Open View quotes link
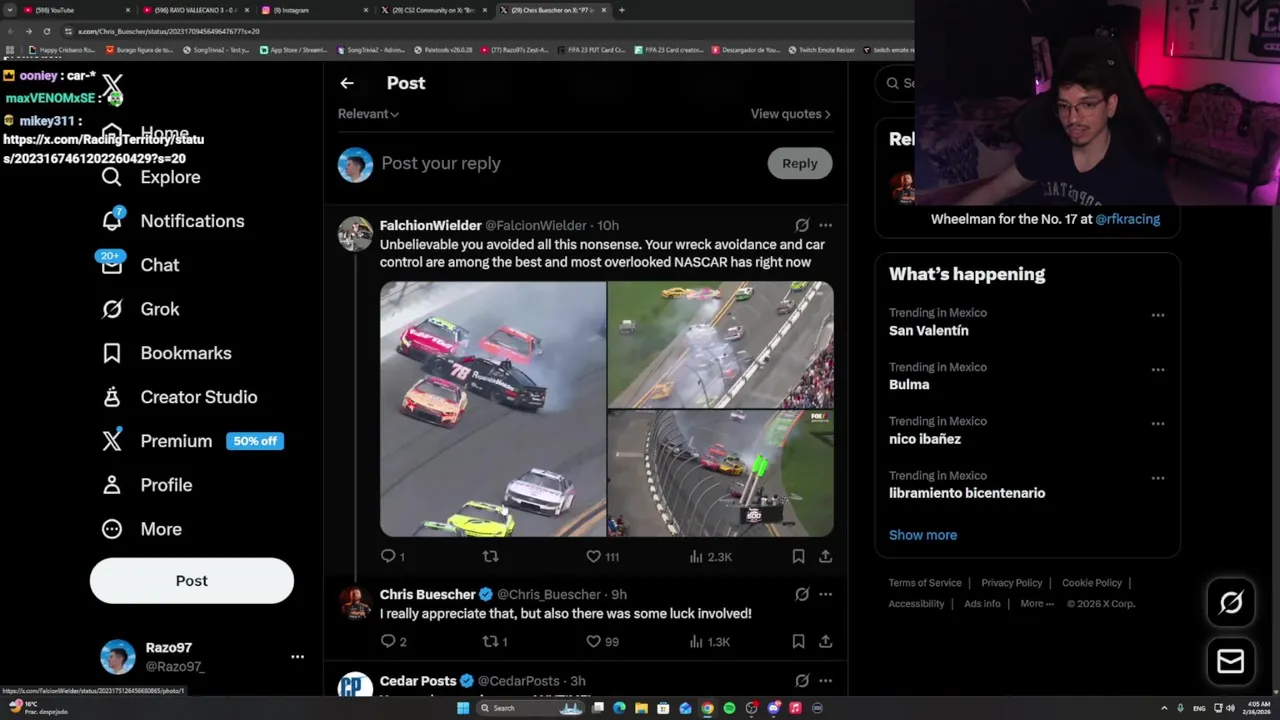Viewport: 1280px width, 720px height. click(790, 114)
